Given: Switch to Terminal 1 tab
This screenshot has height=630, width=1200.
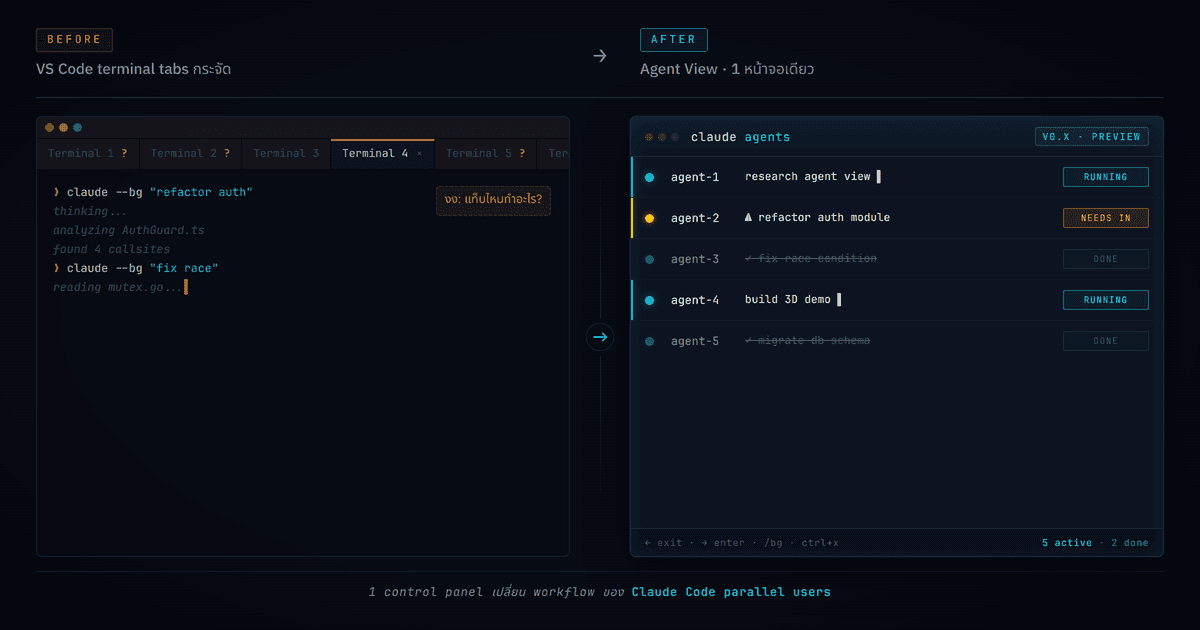Looking at the screenshot, I should [88, 153].
